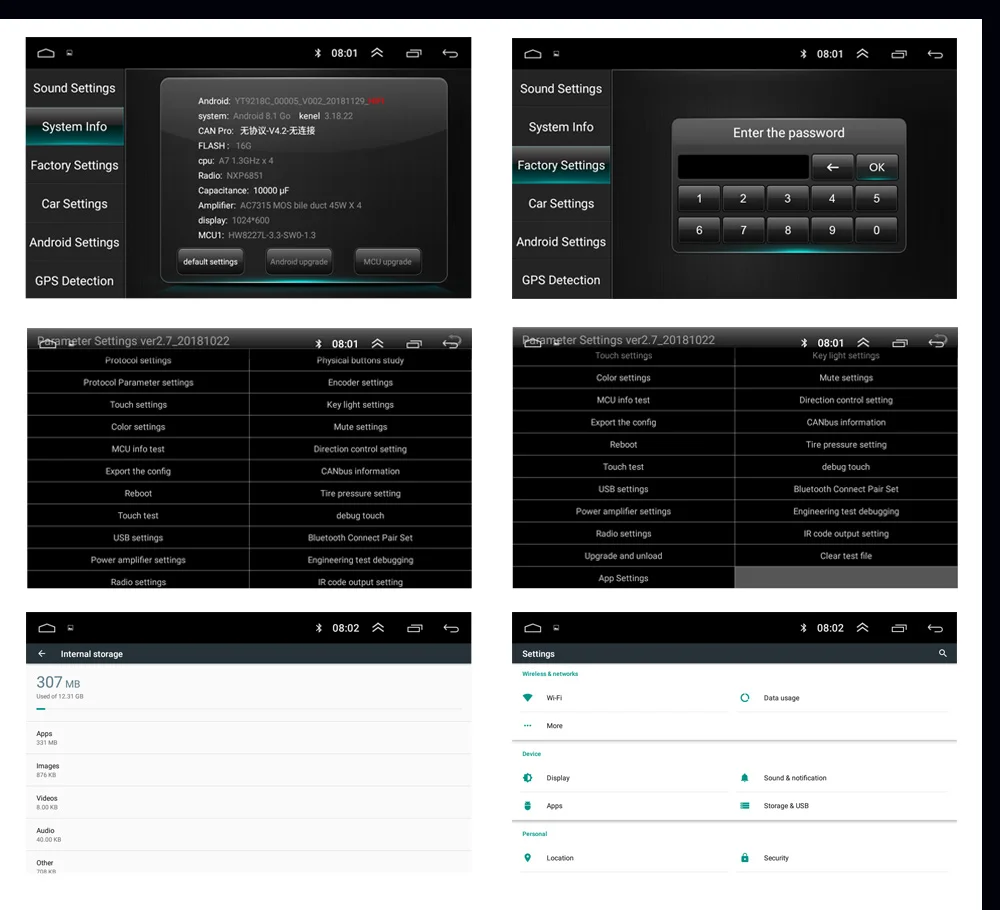Click the Android version string in System Info

309,101
